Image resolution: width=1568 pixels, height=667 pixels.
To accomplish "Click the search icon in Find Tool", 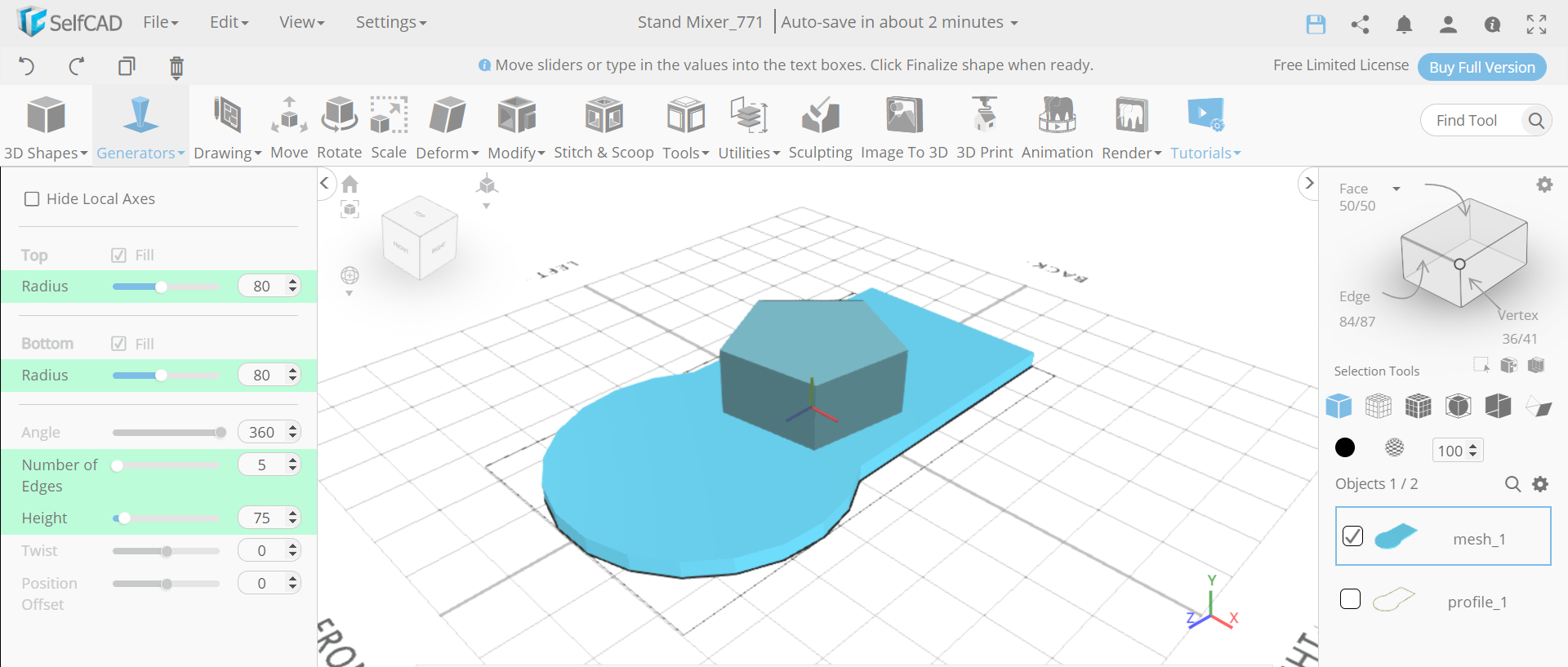I will 1536,121.
